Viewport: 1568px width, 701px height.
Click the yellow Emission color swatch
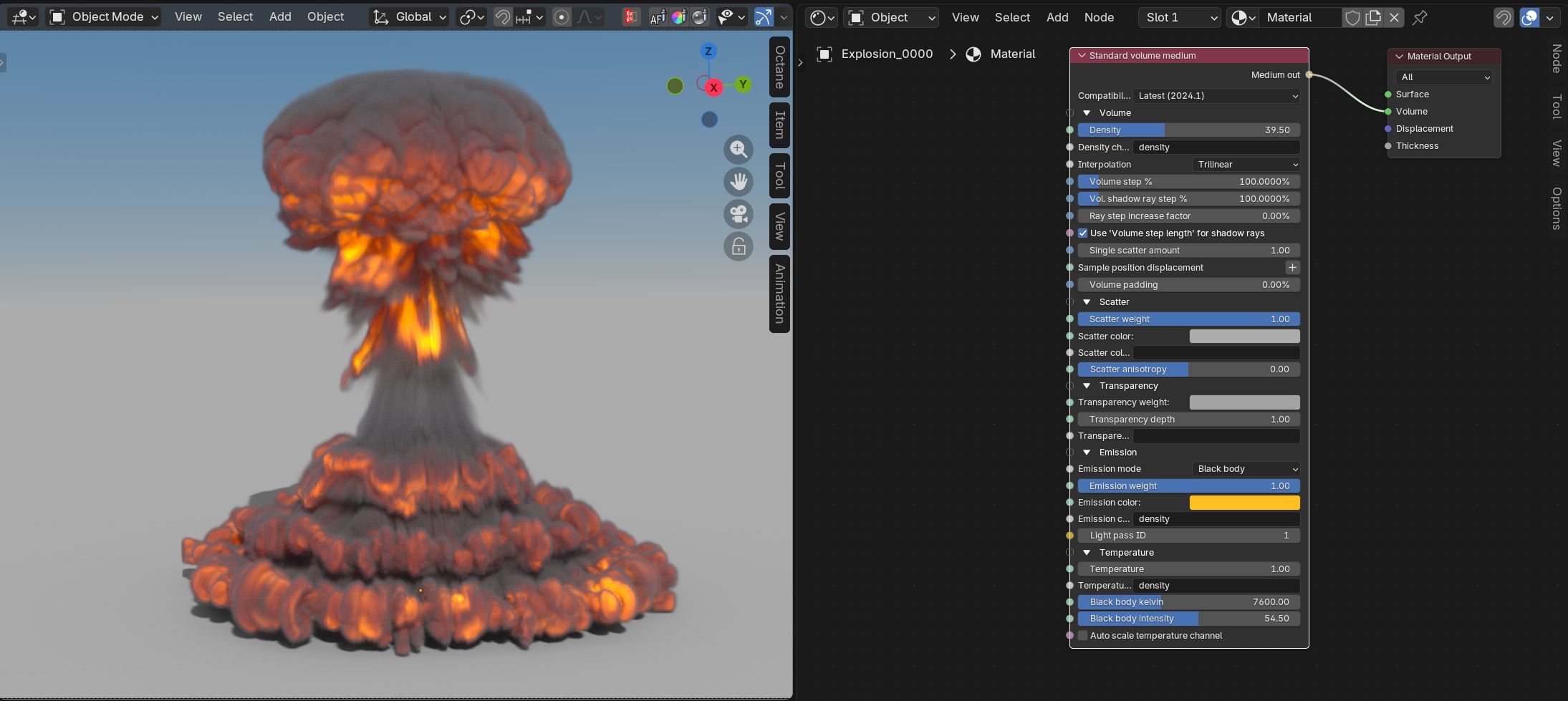coord(1244,503)
